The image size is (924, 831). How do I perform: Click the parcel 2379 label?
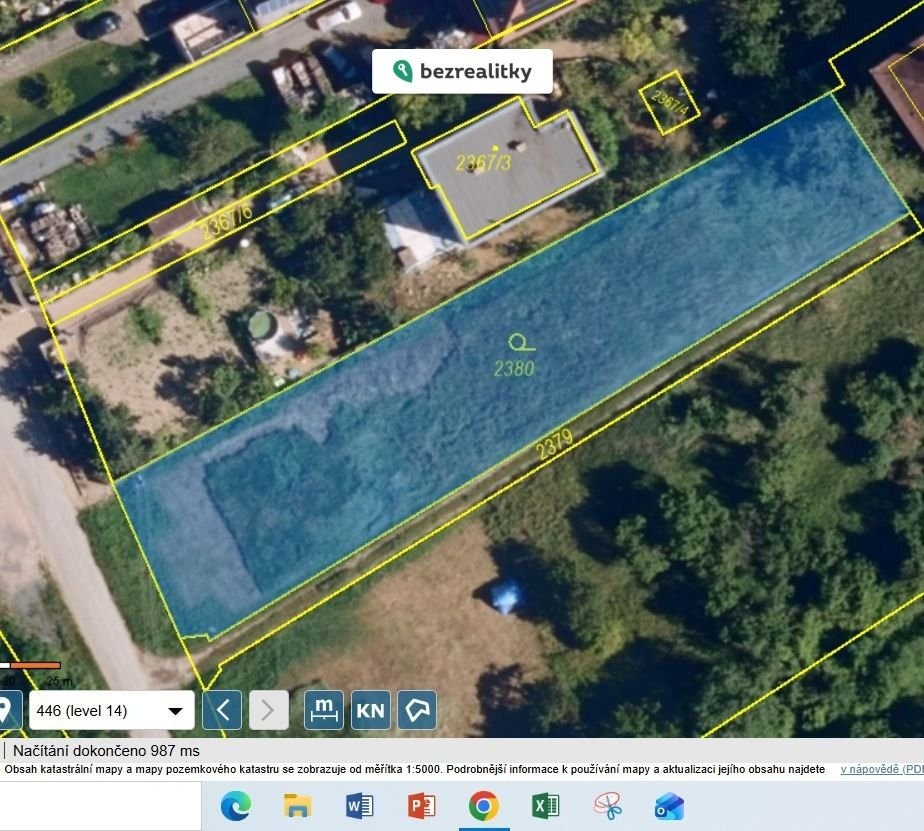tap(554, 445)
